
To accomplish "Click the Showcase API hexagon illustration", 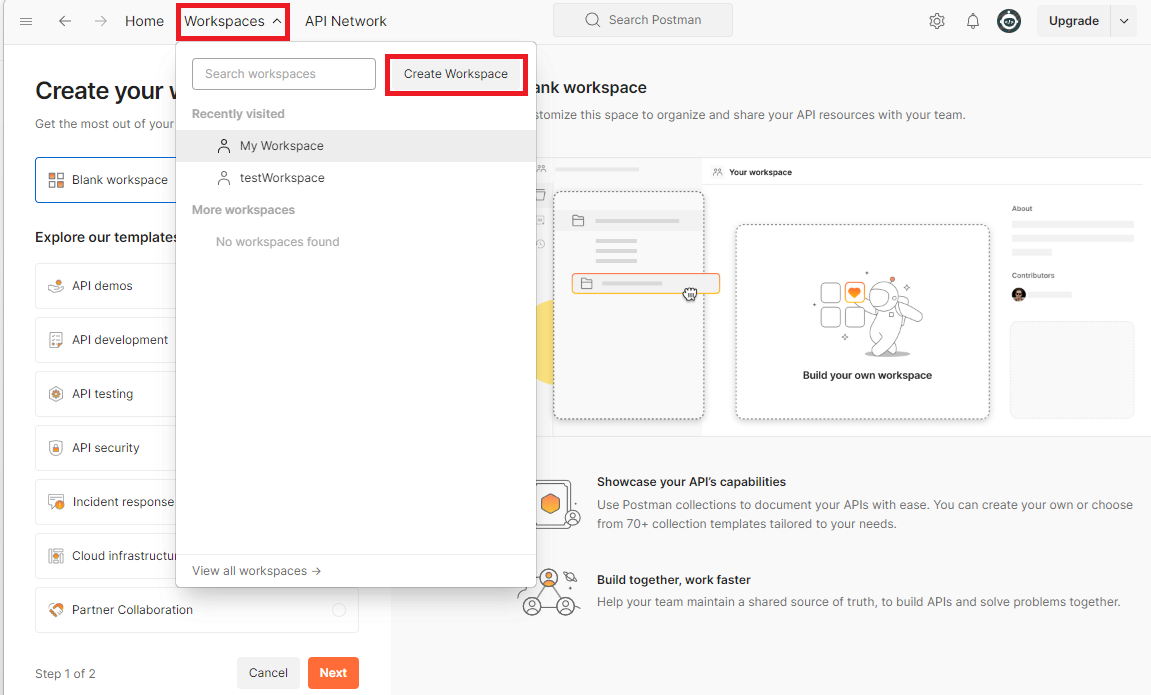I will tap(556, 504).
